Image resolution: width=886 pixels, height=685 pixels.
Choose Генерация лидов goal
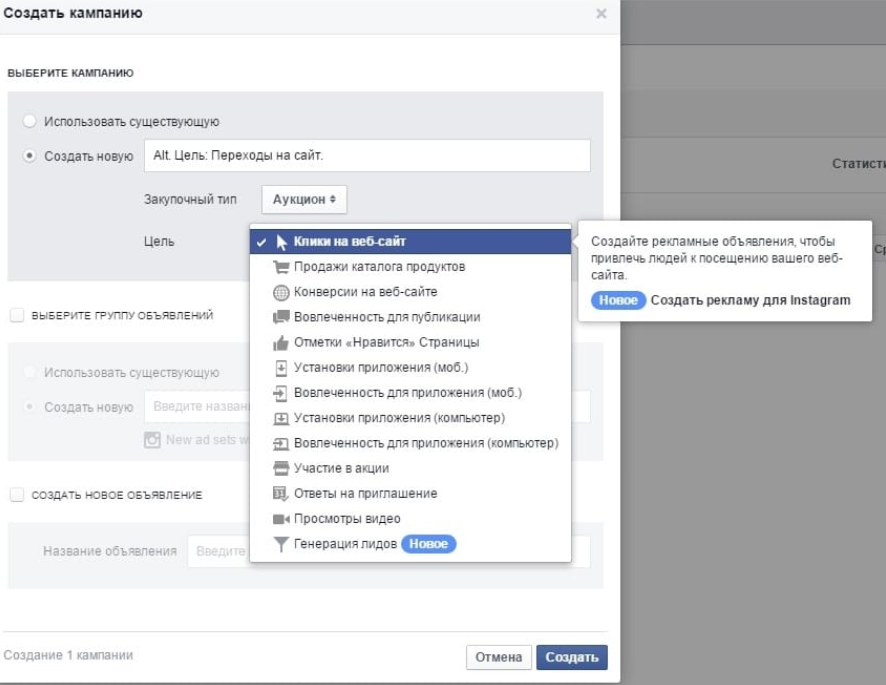410,544
